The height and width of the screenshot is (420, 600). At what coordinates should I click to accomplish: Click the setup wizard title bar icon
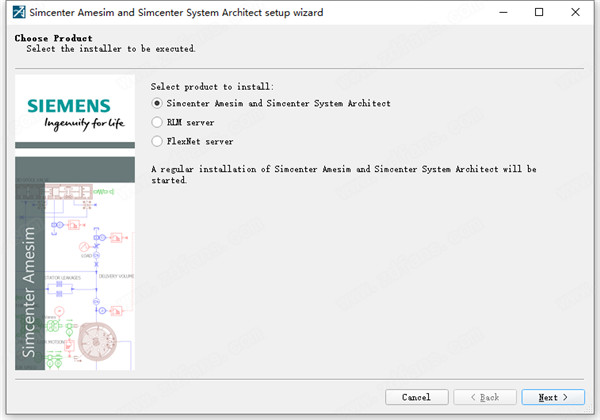click(19, 12)
